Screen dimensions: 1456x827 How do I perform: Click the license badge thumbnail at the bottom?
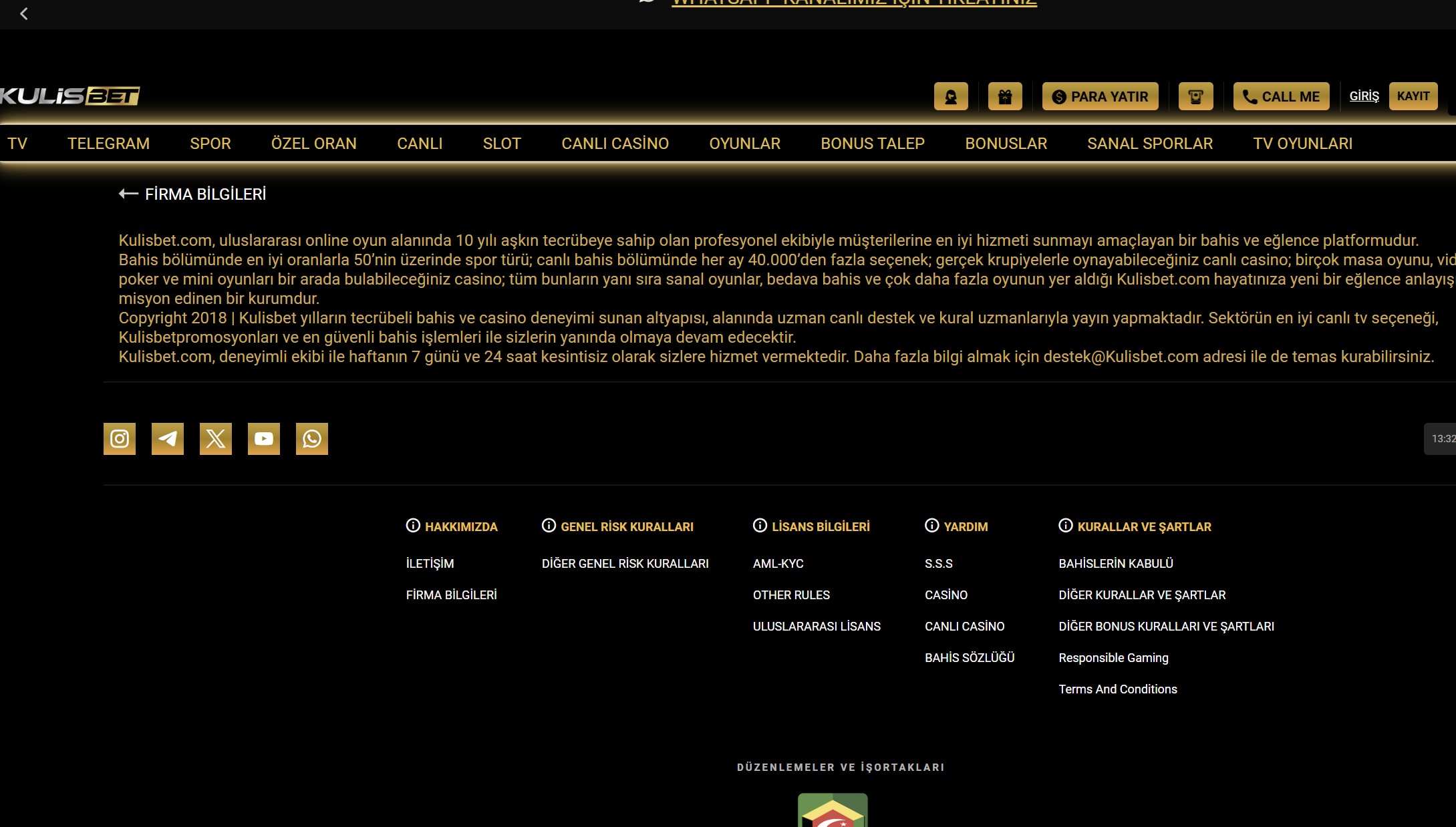click(x=833, y=810)
